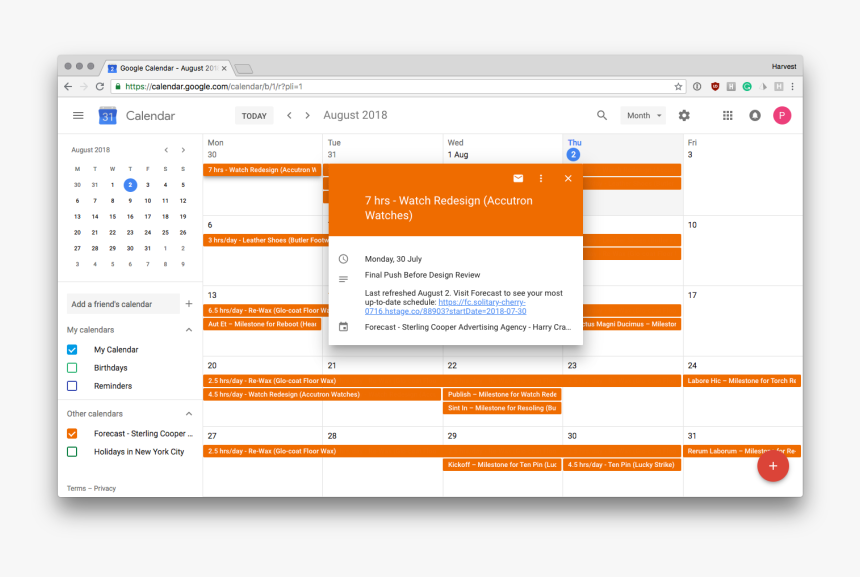The width and height of the screenshot is (860, 577).
Task: Open calendar search
Action: (x=602, y=115)
